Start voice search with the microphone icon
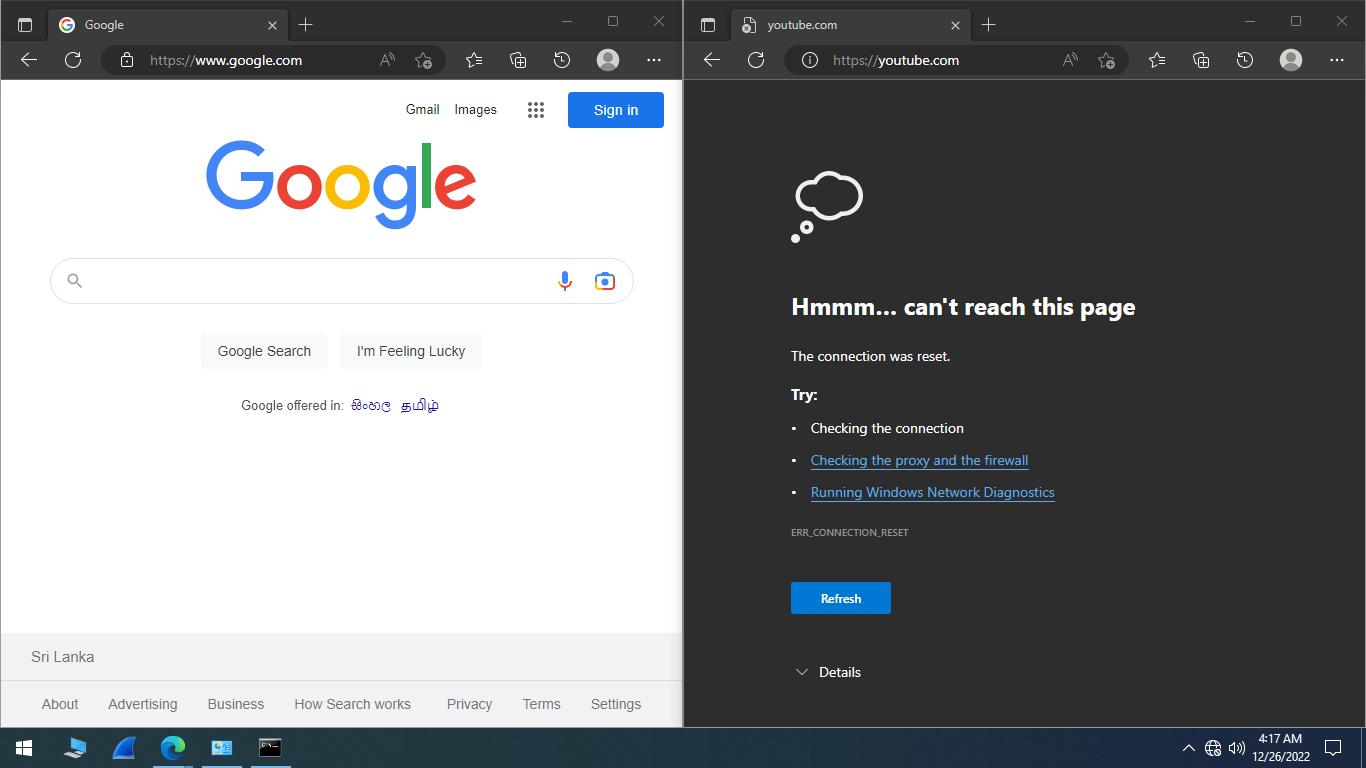 click(565, 281)
